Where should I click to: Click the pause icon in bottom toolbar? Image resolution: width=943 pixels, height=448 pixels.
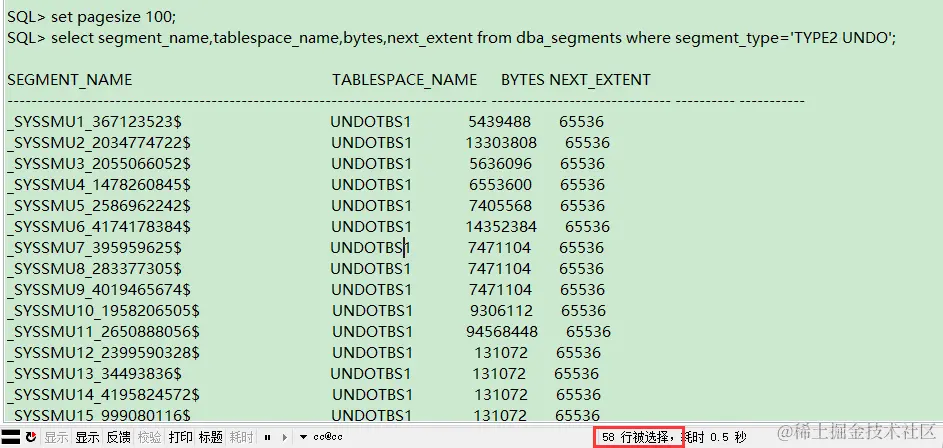[267, 437]
